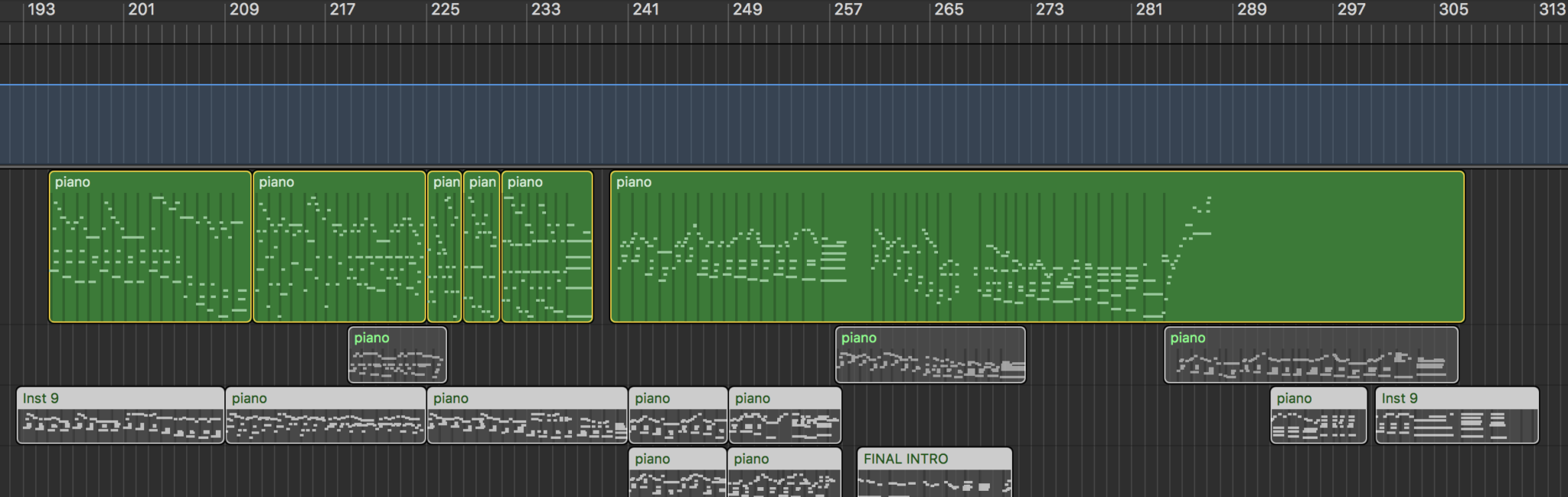
Task: Click bar 201 in the ruler
Action: tap(142, 10)
